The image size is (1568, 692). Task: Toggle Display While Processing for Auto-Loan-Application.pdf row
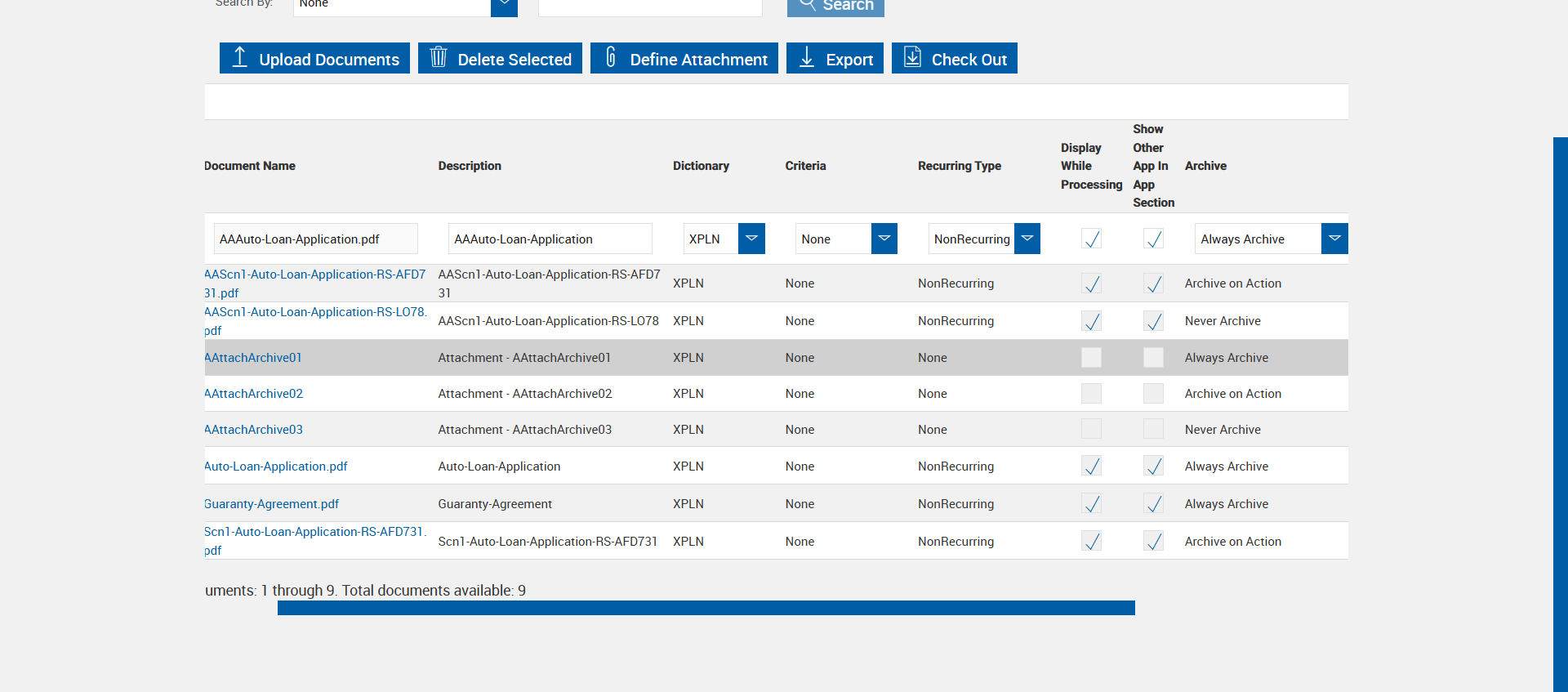pyautogui.click(x=1091, y=466)
